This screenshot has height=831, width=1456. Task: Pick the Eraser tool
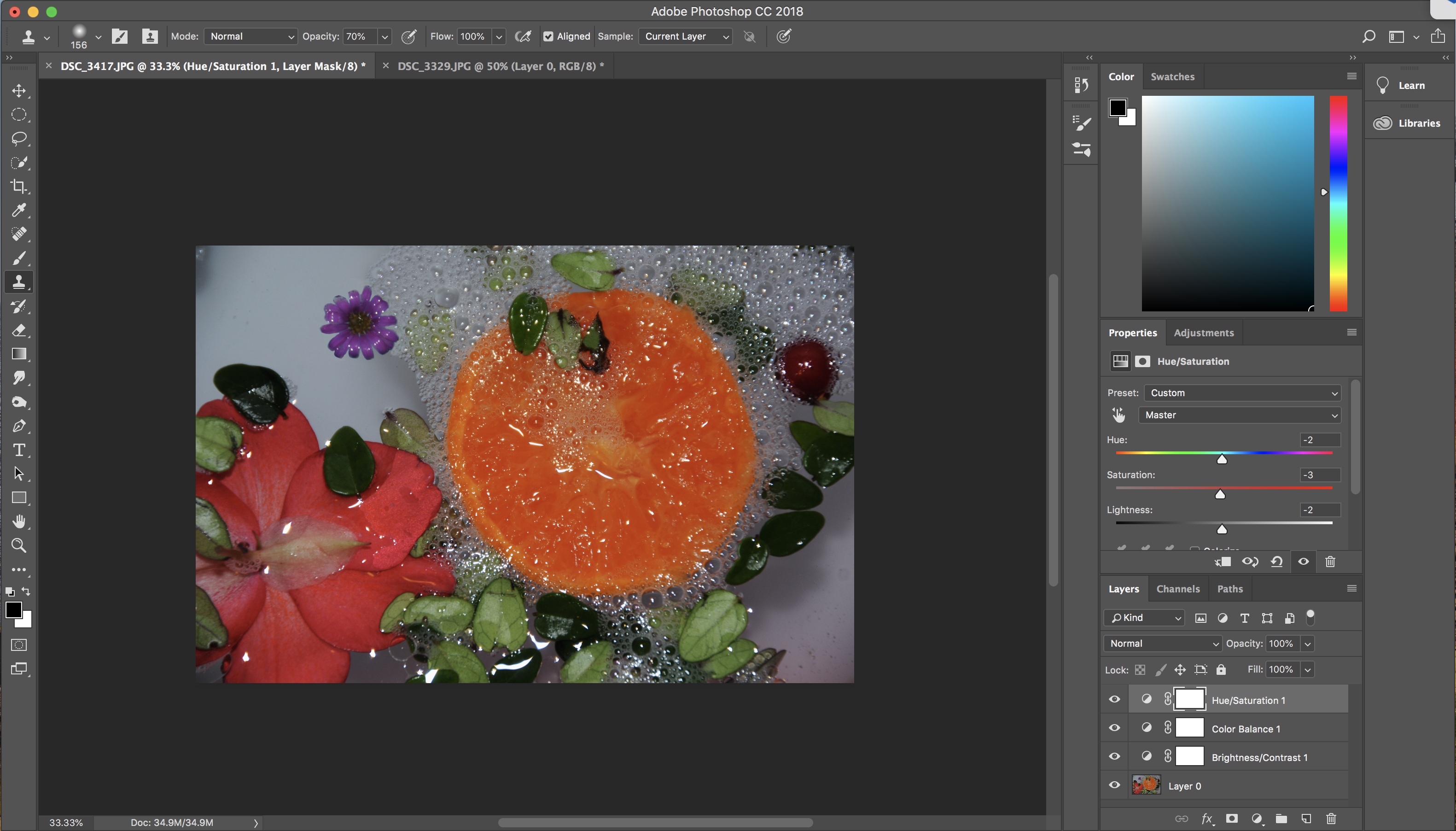(x=19, y=330)
